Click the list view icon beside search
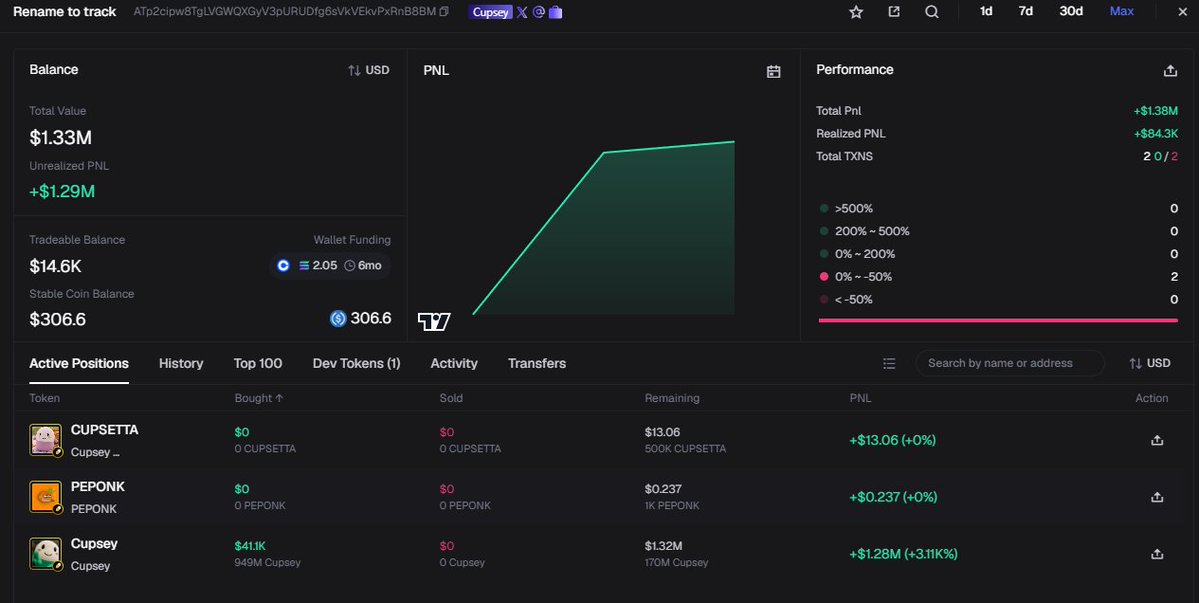 (x=889, y=364)
